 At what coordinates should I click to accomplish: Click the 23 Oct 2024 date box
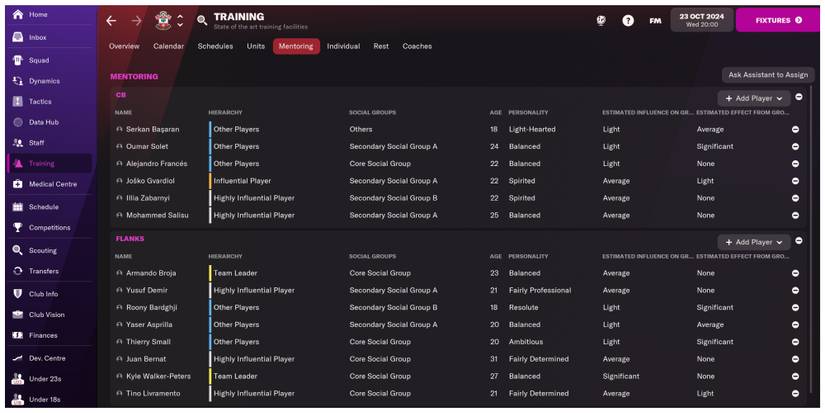pos(701,20)
